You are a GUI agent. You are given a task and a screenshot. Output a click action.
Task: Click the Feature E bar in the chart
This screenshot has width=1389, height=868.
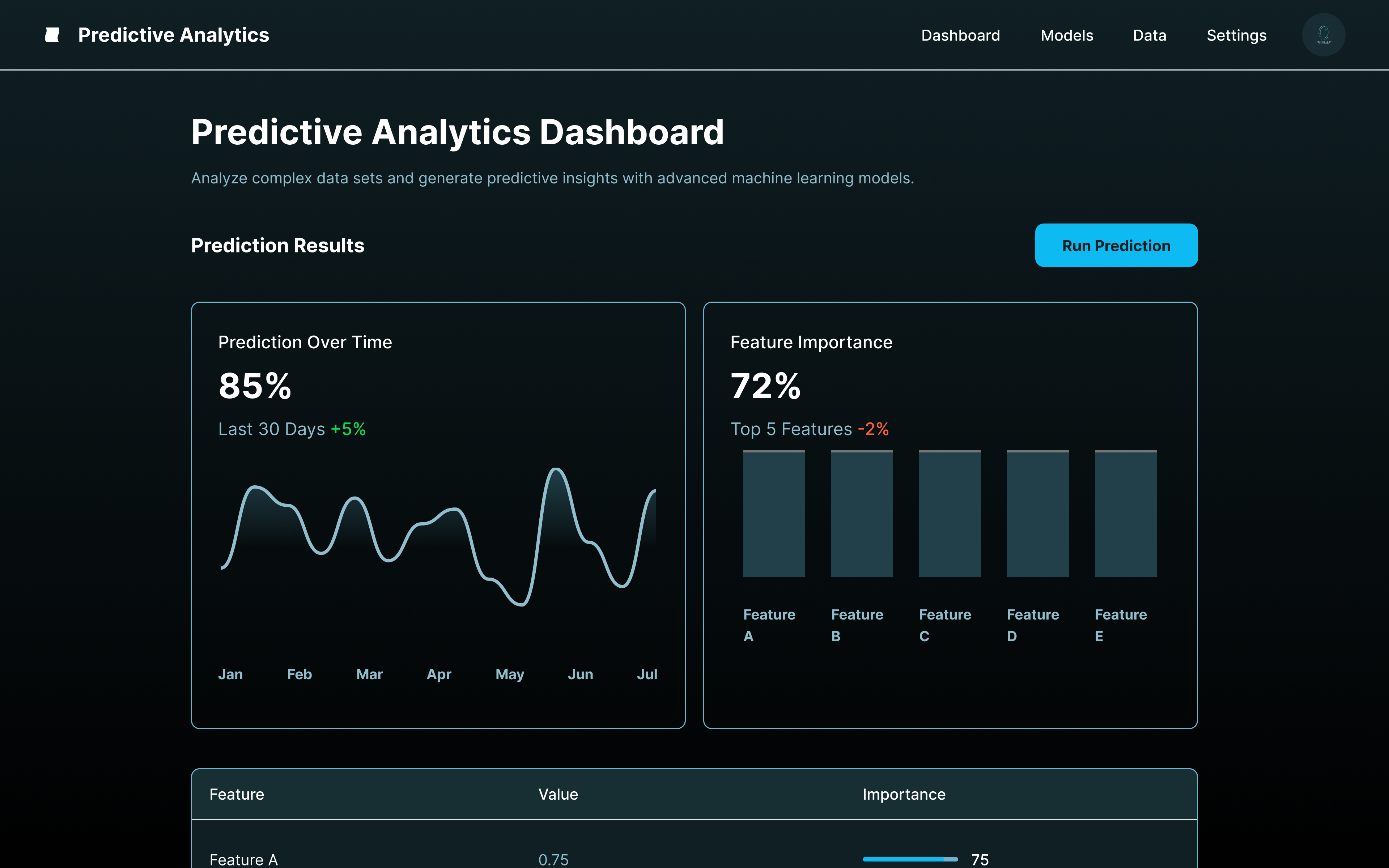pos(1125,514)
